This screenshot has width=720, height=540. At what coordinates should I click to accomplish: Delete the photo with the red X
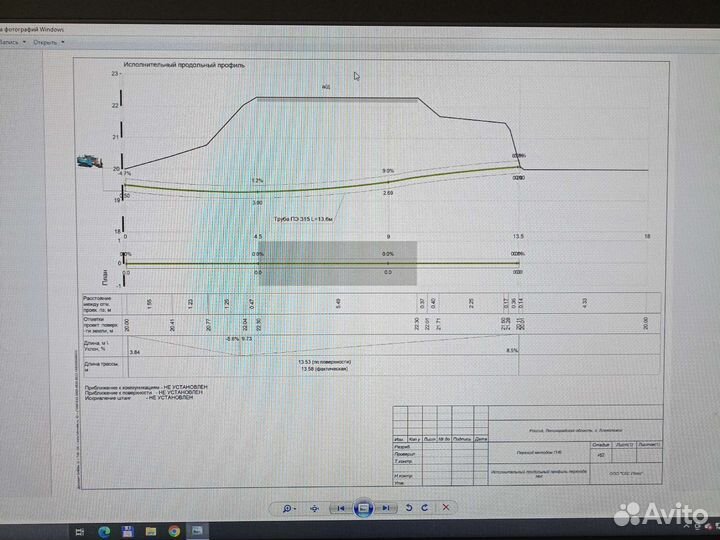pos(448,508)
